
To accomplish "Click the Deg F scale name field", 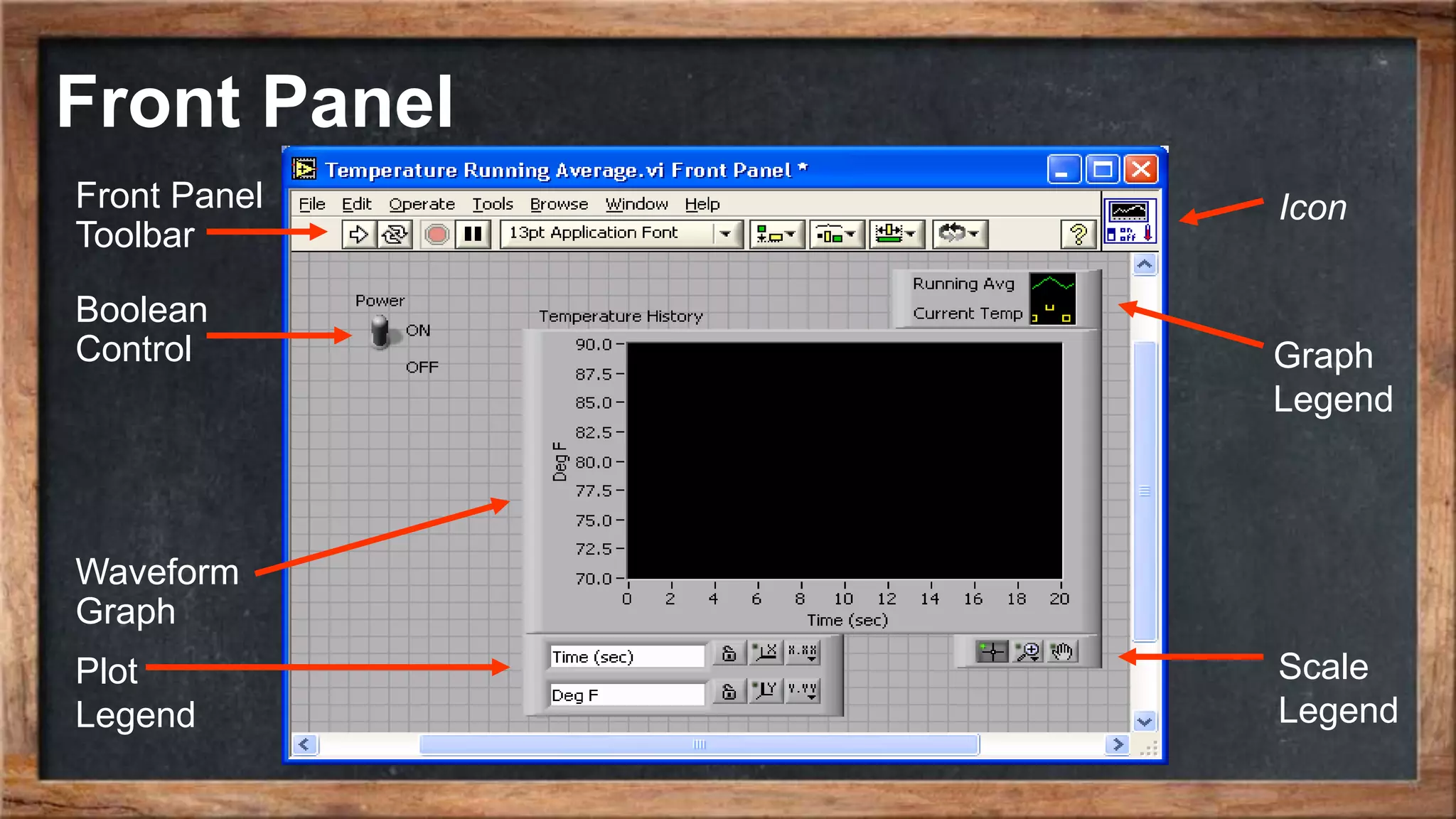I will (626, 695).
